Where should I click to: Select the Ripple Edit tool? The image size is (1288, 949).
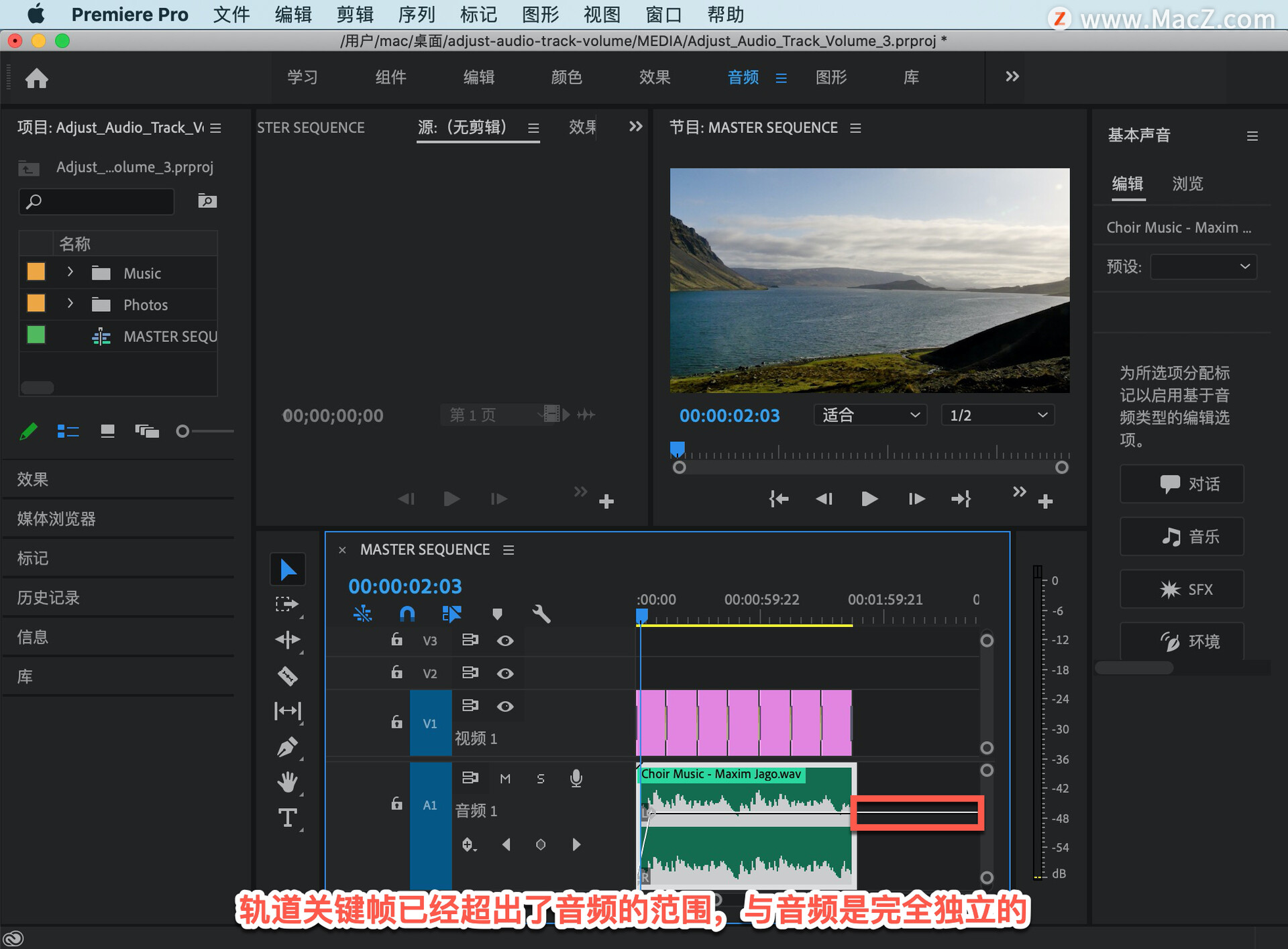[x=288, y=640]
